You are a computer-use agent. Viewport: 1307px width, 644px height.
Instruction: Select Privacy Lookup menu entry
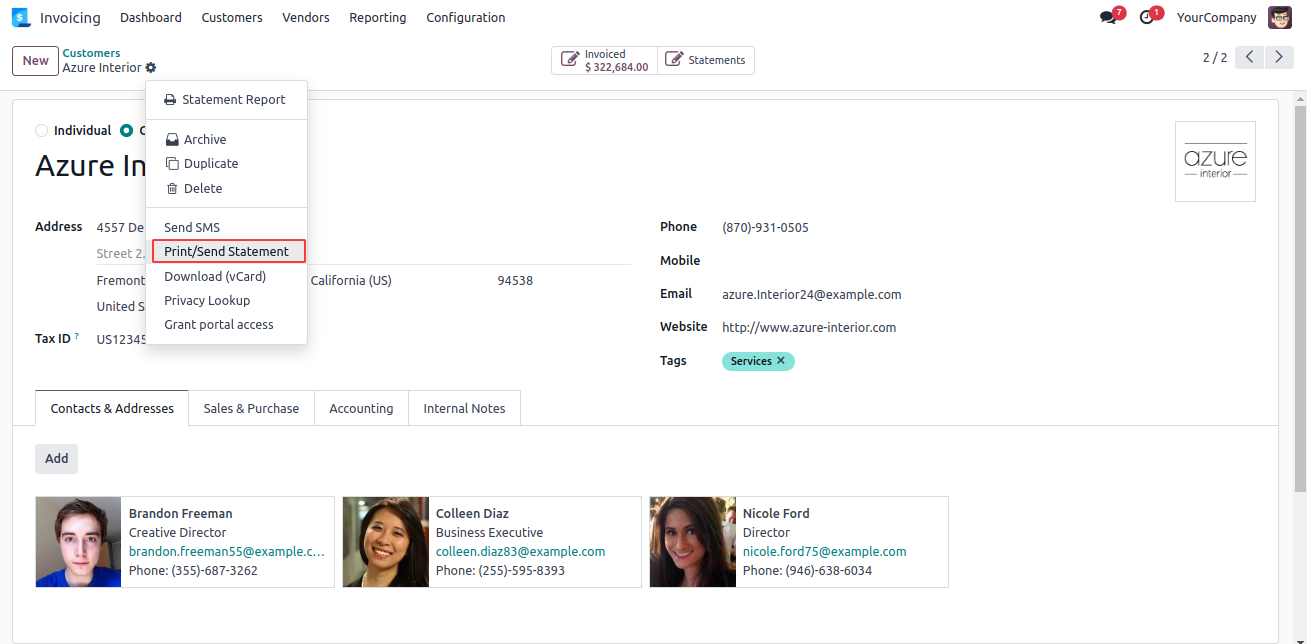(x=226, y=301)
